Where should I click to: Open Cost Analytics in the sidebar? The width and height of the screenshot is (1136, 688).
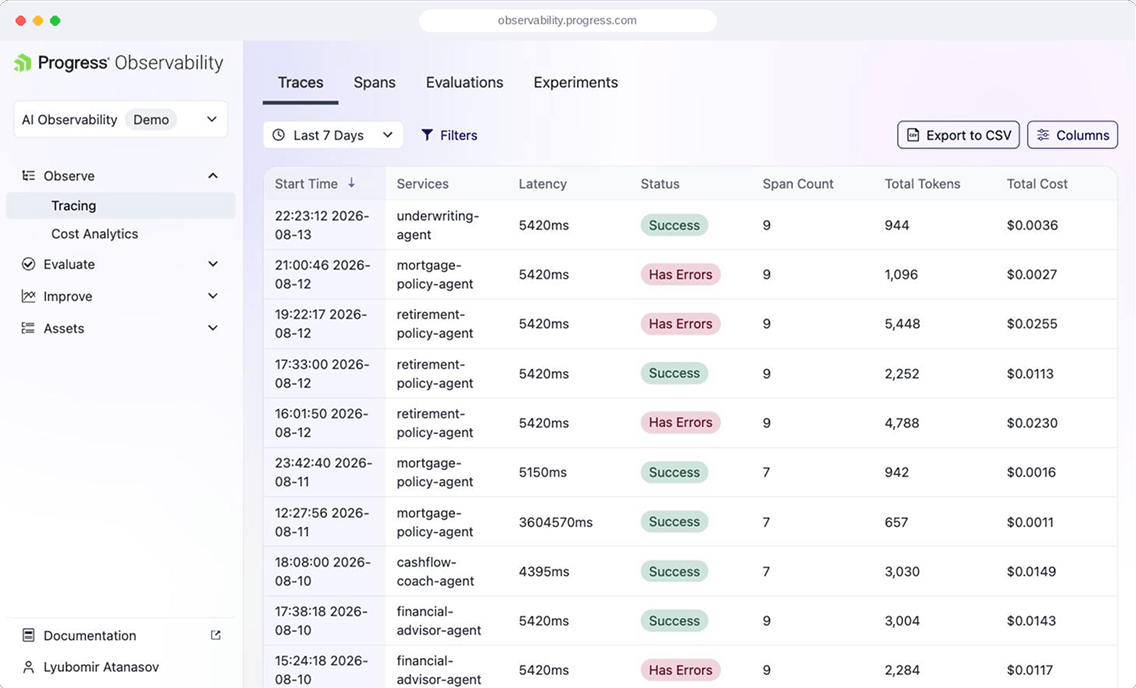pos(94,234)
